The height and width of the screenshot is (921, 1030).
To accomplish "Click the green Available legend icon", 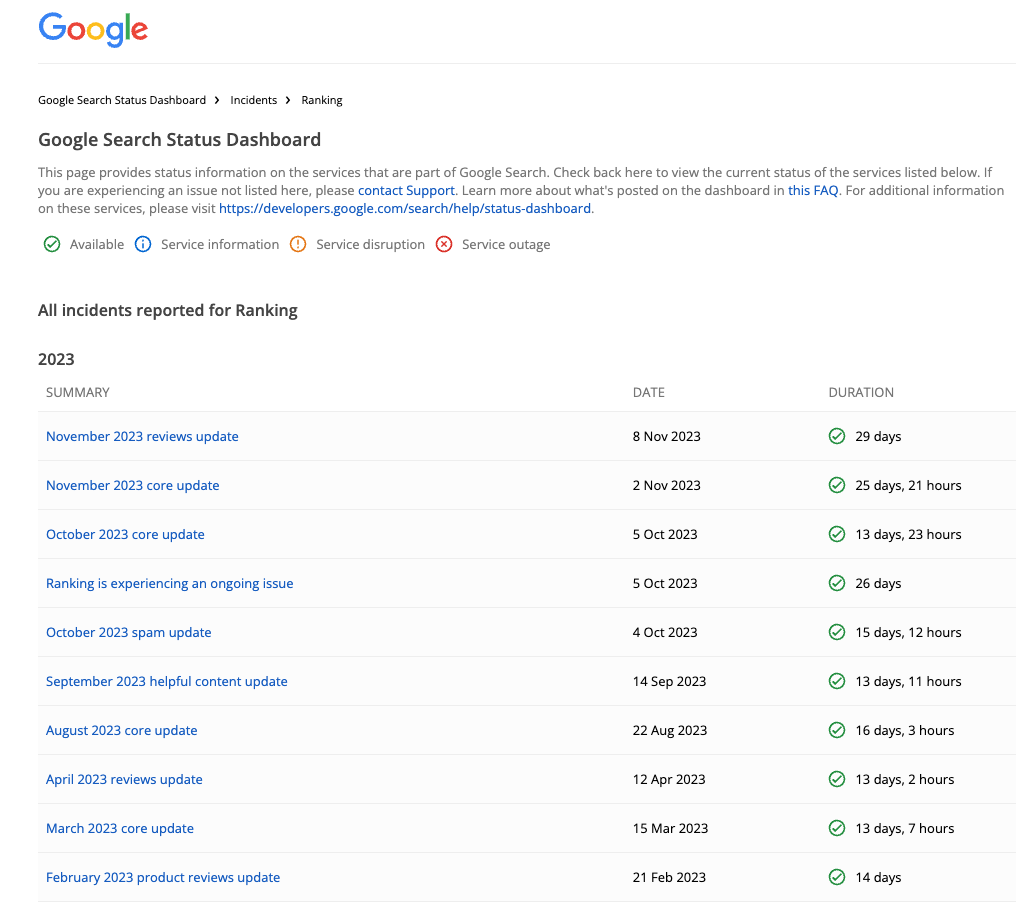I will click(52, 244).
